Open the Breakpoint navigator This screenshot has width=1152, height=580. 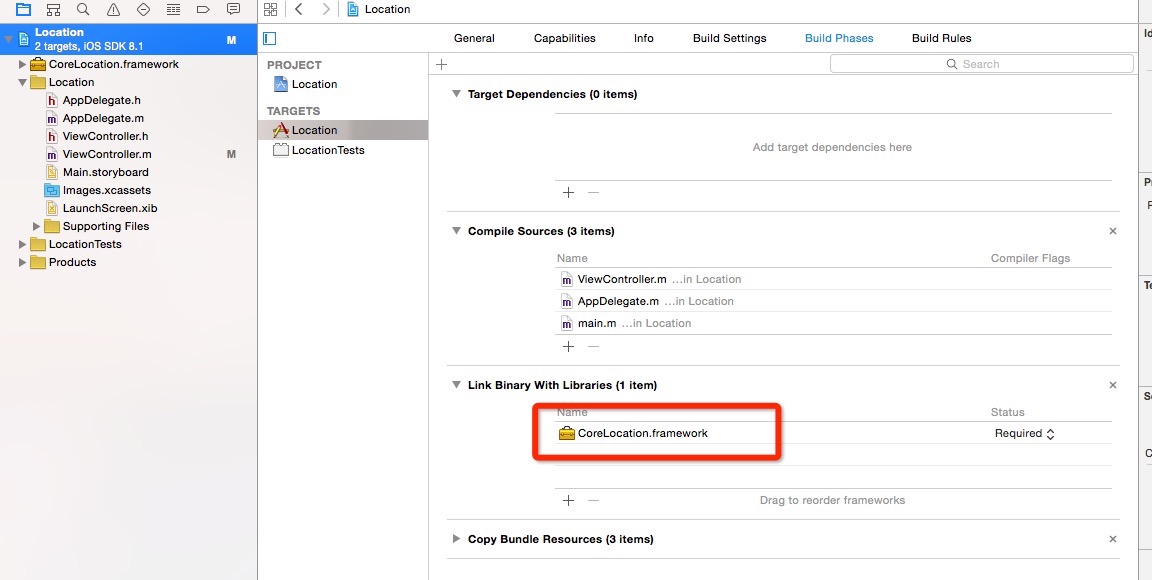click(203, 9)
